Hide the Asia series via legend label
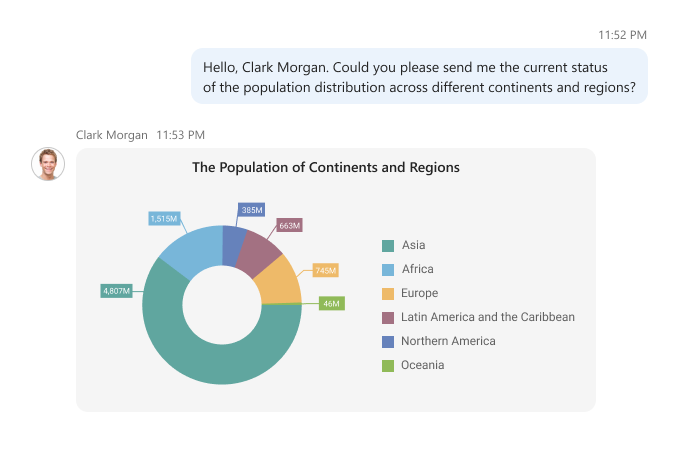680x460 pixels. click(414, 245)
